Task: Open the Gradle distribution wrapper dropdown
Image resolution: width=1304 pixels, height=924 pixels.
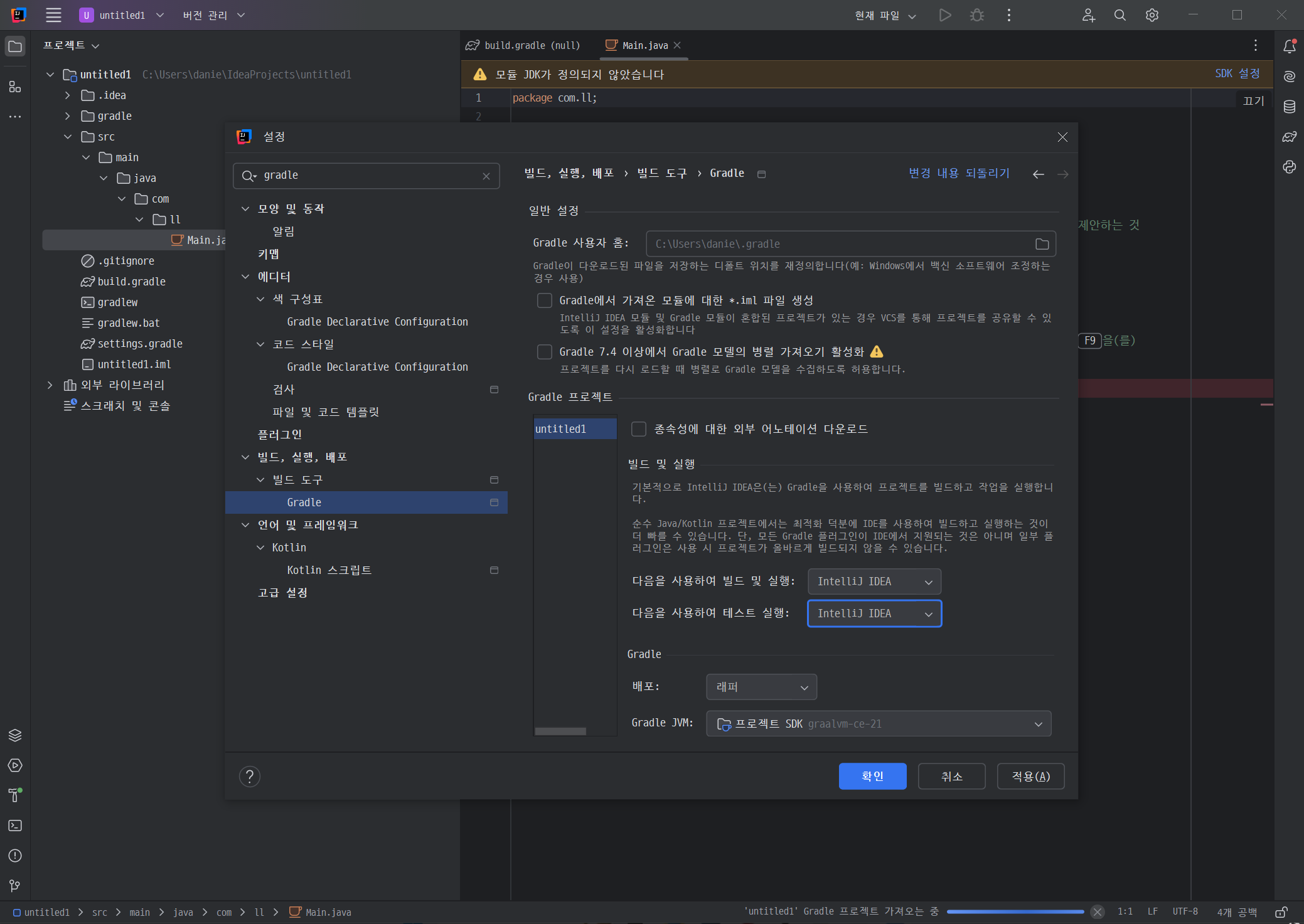Action: pyautogui.click(x=761, y=687)
